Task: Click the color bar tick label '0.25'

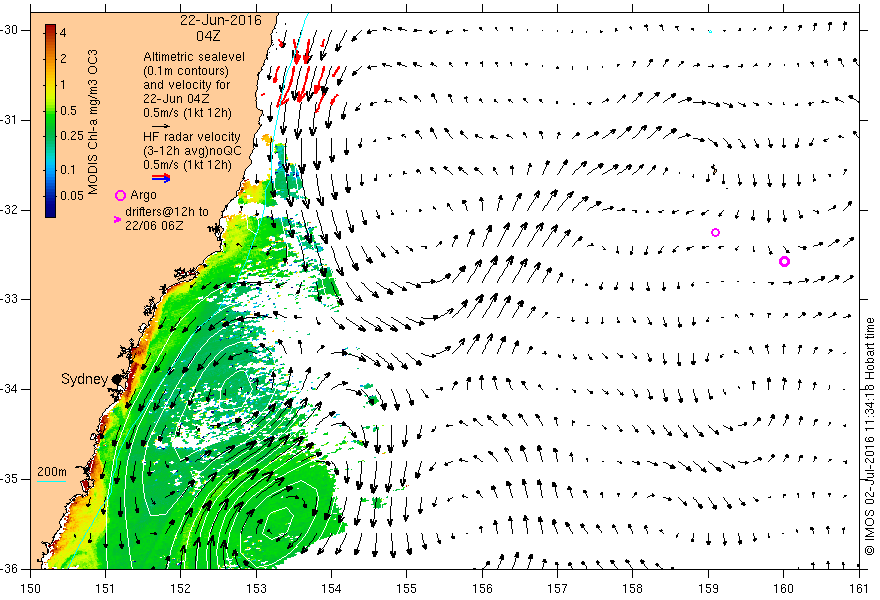Action: tap(72, 136)
